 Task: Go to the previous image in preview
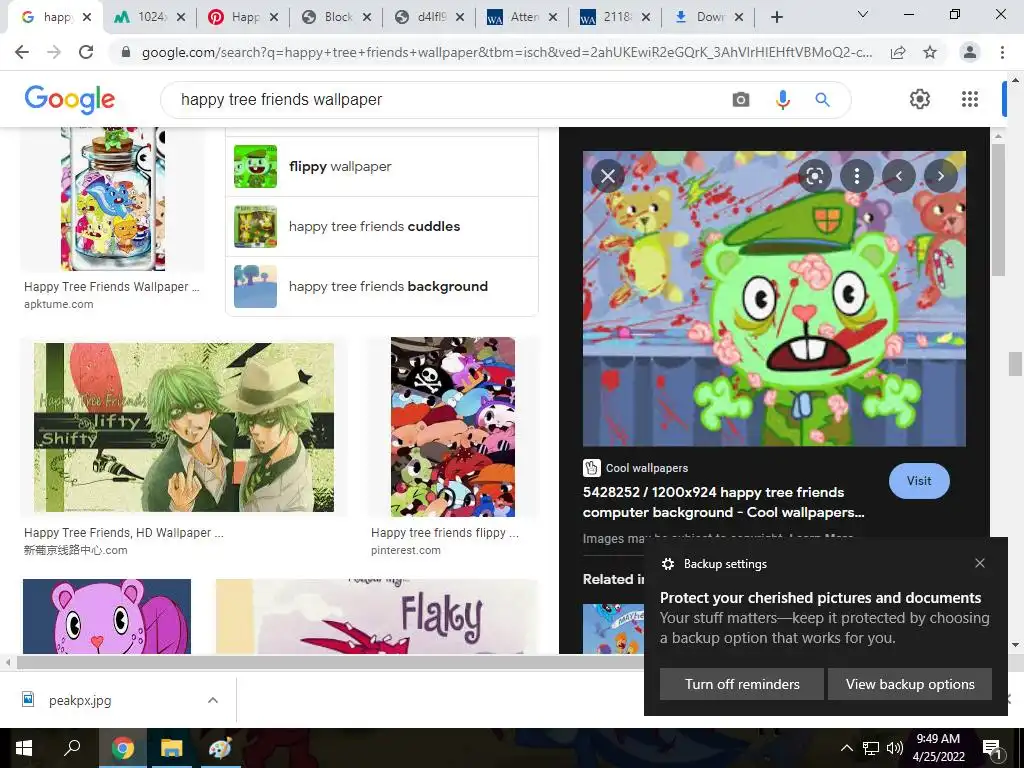point(899,176)
